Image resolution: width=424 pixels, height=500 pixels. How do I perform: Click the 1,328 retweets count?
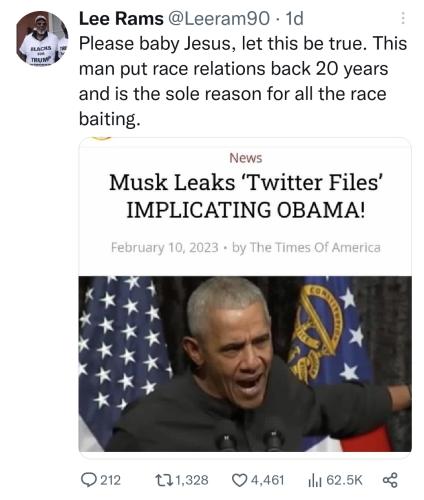(x=192, y=480)
